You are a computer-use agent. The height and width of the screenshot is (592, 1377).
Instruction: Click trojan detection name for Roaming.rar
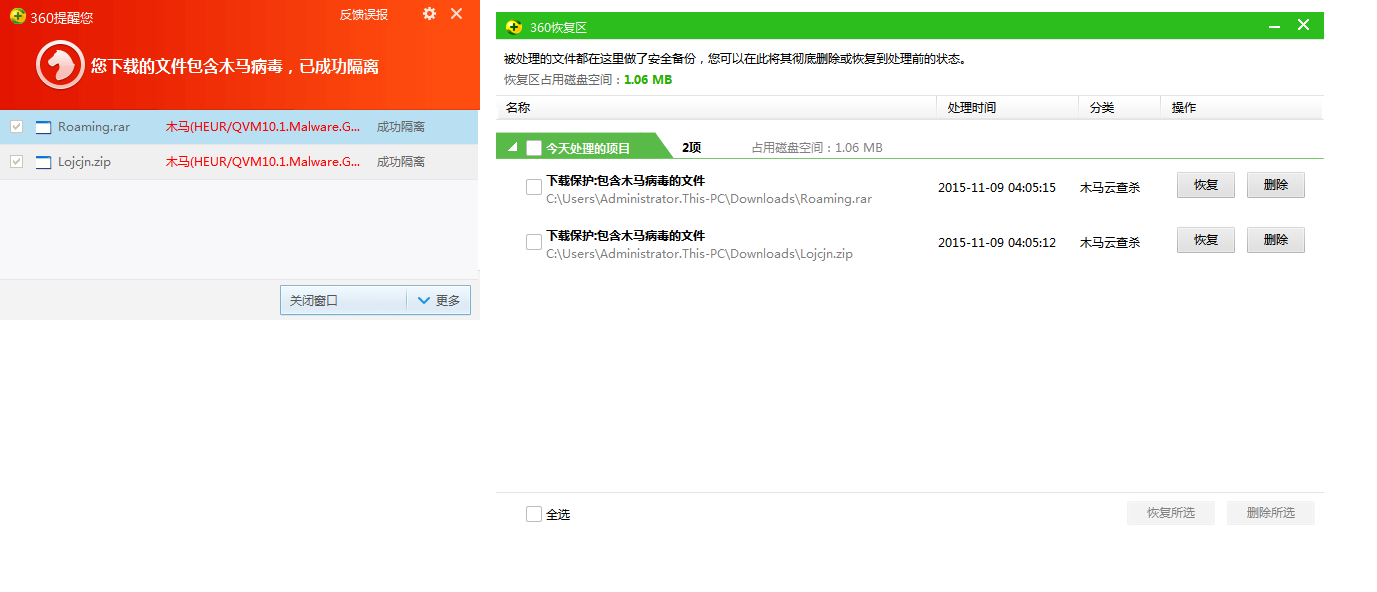tap(263, 127)
